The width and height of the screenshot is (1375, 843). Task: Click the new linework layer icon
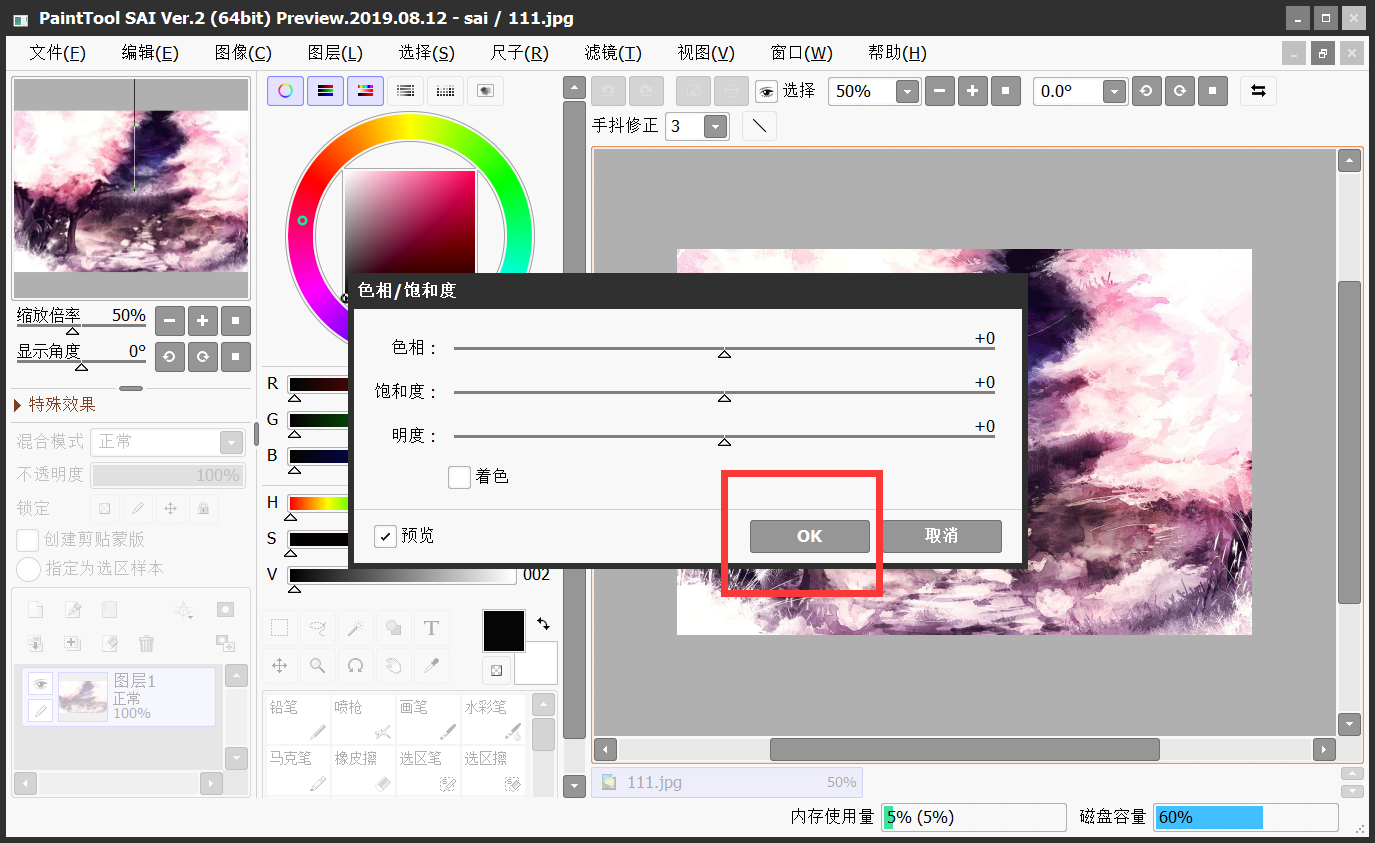point(72,610)
